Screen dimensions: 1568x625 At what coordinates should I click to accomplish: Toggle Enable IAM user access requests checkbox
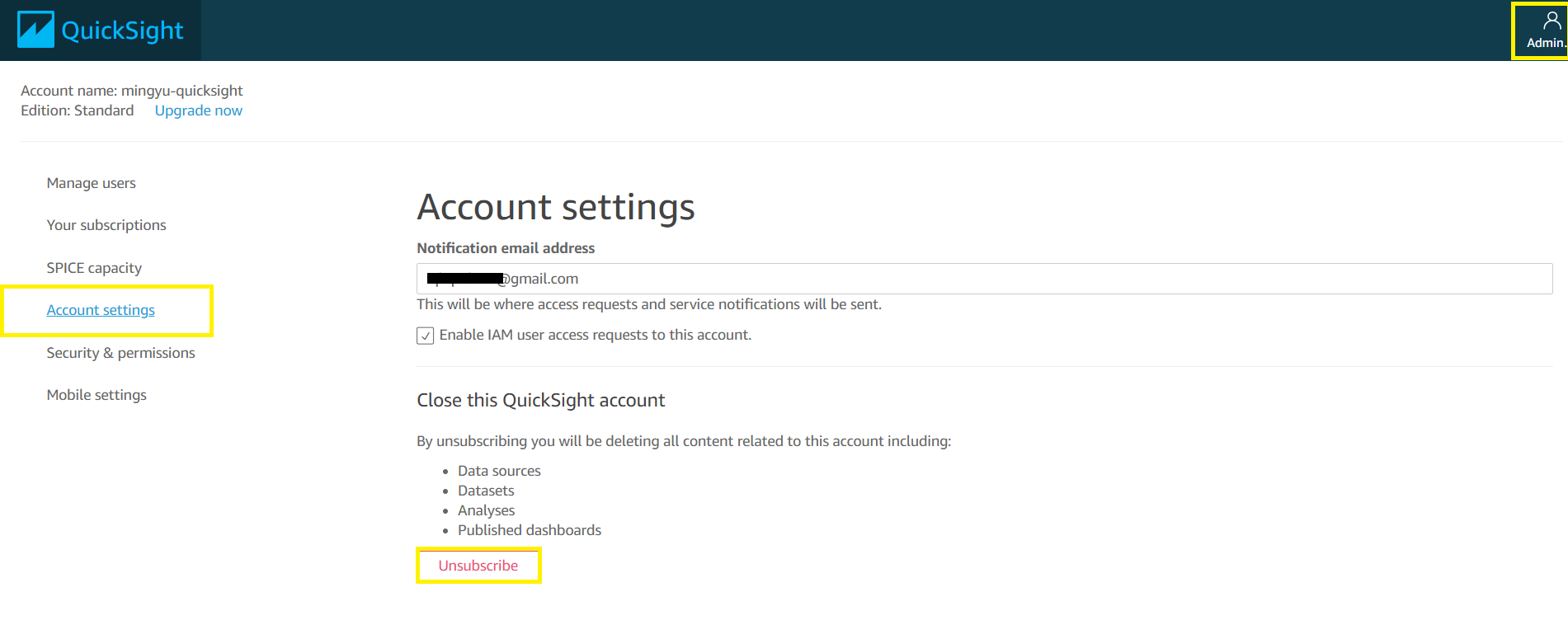pos(426,336)
